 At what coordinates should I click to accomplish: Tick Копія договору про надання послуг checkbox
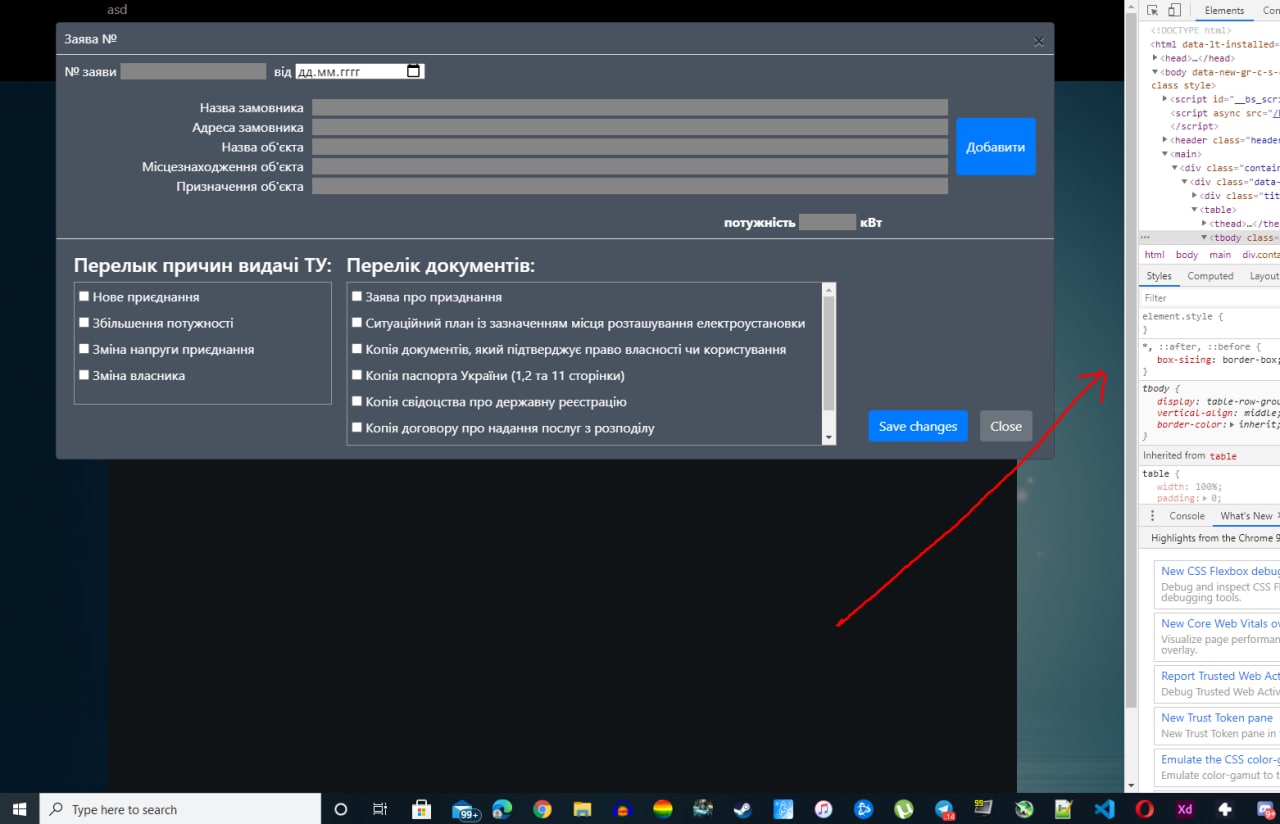pyautogui.click(x=357, y=427)
